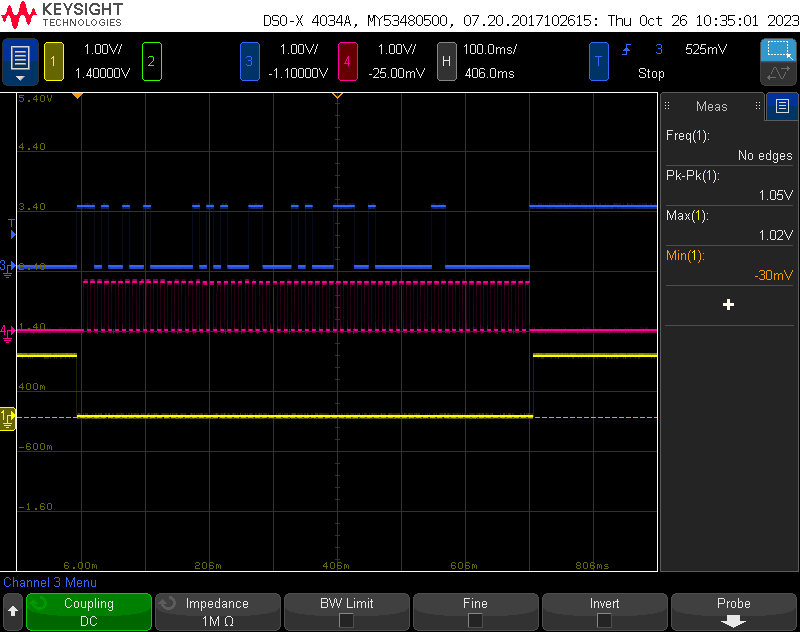Add a measurement with plus button
This screenshot has width=800, height=632.
pos(728,304)
